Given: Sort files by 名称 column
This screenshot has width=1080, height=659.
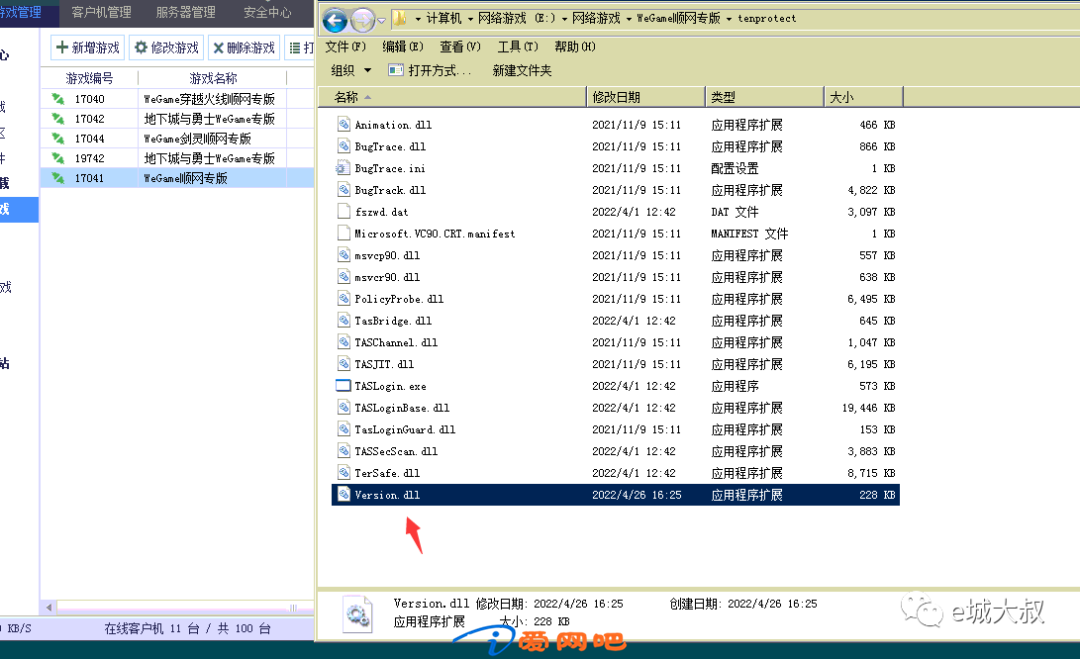Looking at the screenshot, I should coord(453,97).
